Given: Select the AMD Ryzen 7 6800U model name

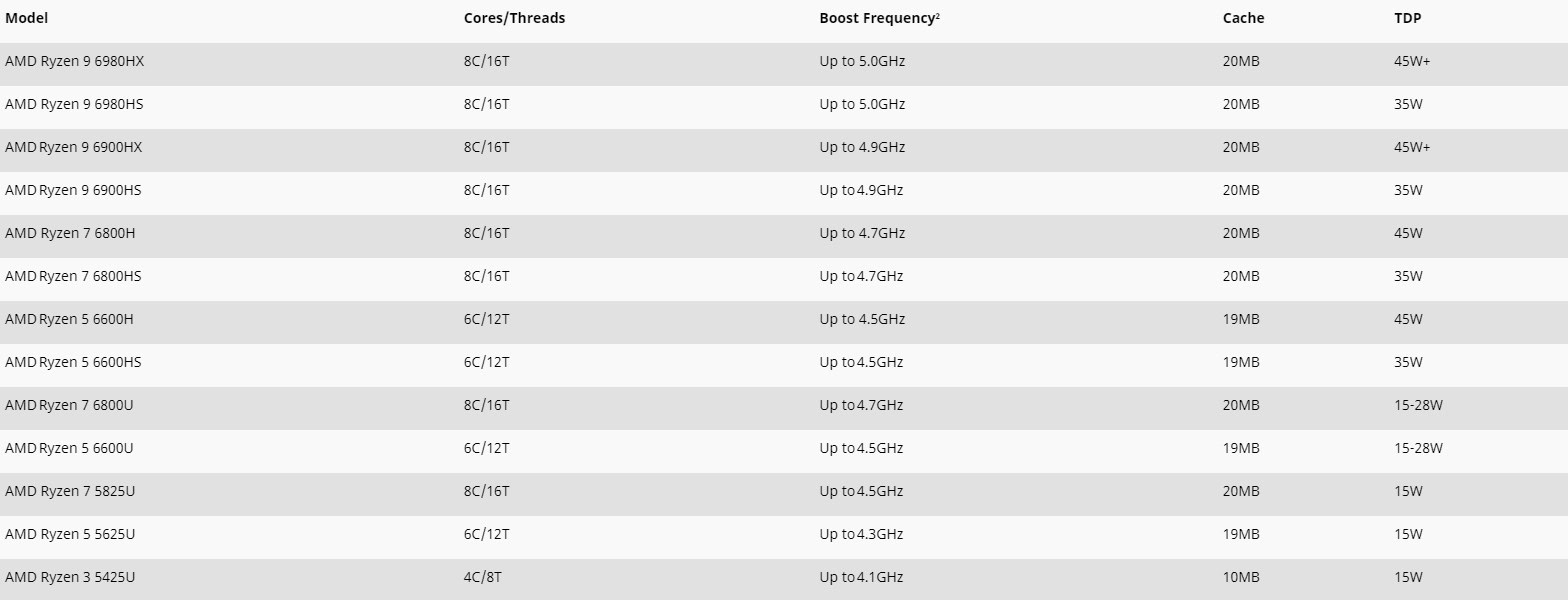Looking at the screenshot, I should point(69,405).
